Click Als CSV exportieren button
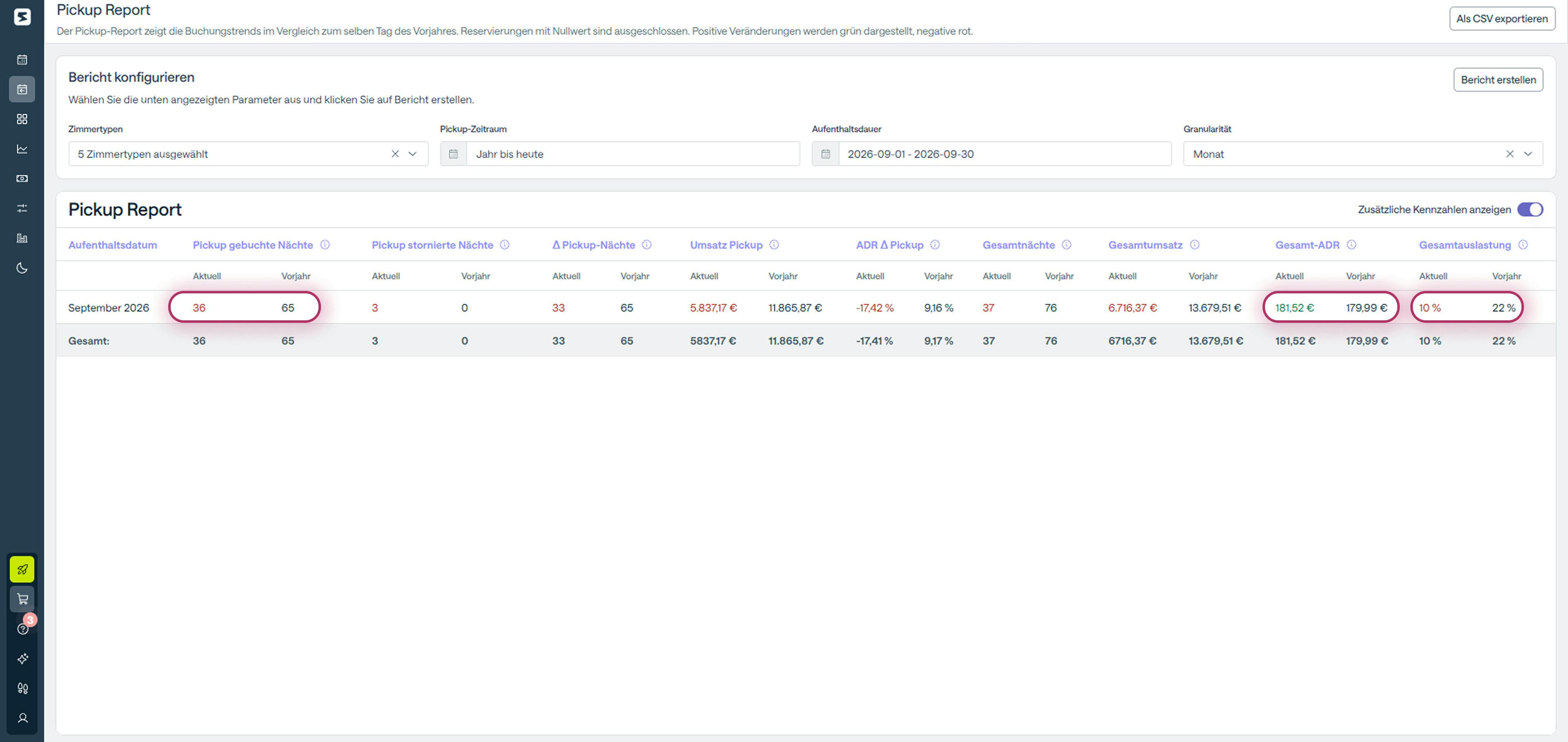The height and width of the screenshot is (742, 1568). pyautogui.click(x=1501, y=19)
